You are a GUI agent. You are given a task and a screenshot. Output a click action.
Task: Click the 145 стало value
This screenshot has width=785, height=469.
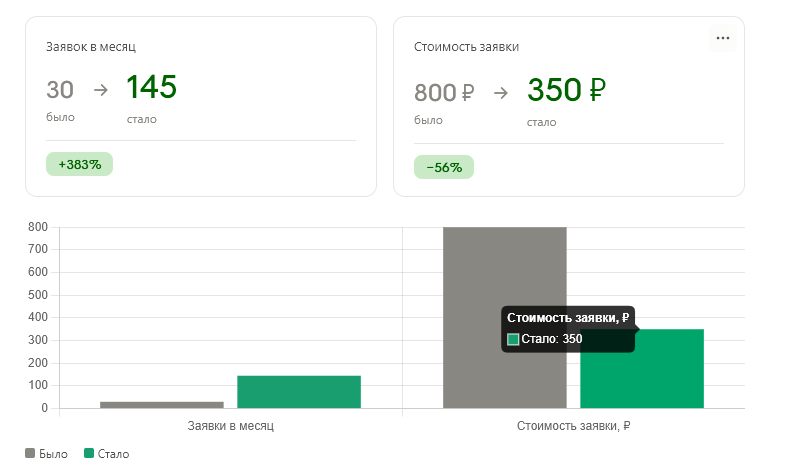pos(151,87)
